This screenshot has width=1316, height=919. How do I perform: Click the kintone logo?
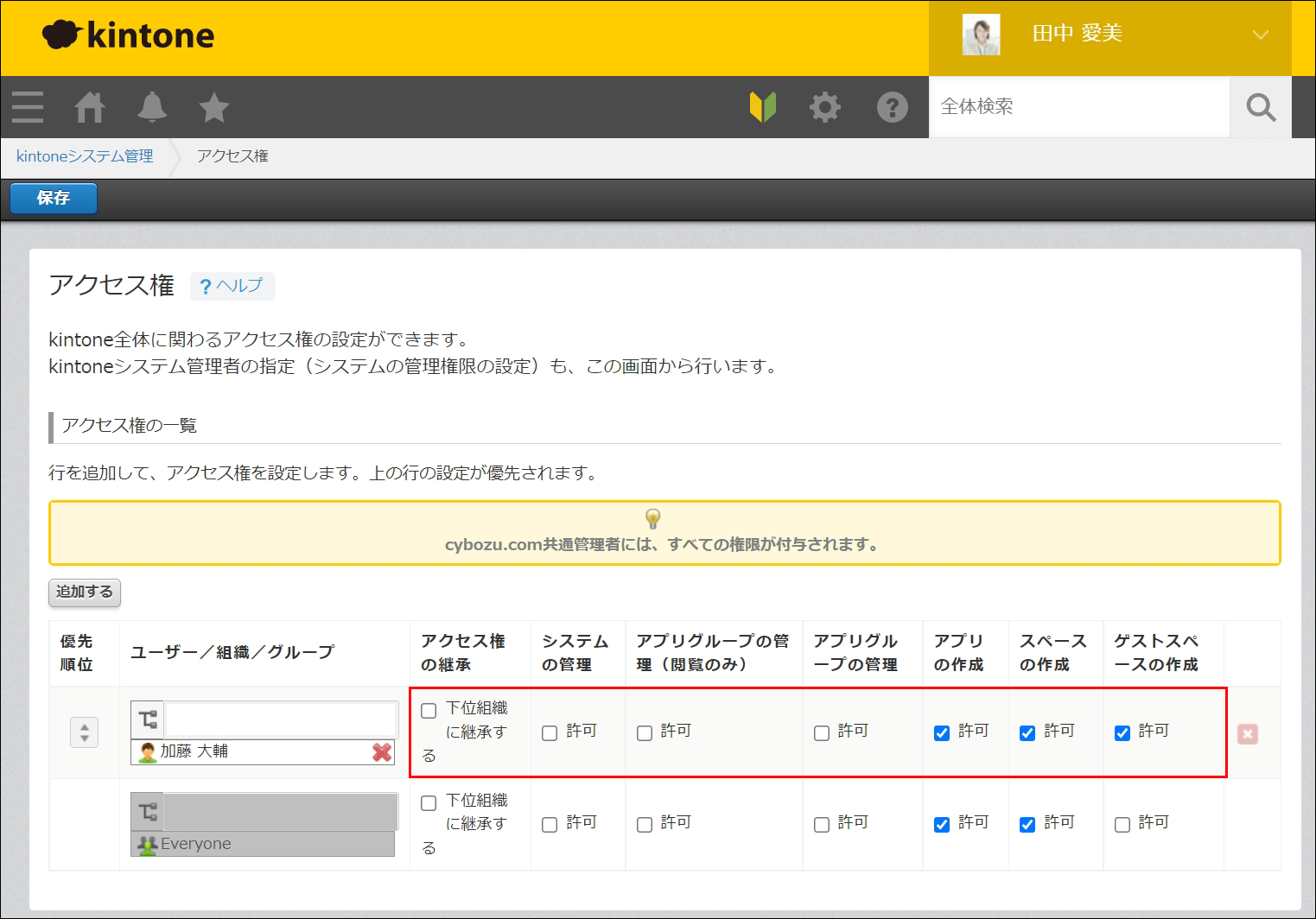[x=128, y=35]
